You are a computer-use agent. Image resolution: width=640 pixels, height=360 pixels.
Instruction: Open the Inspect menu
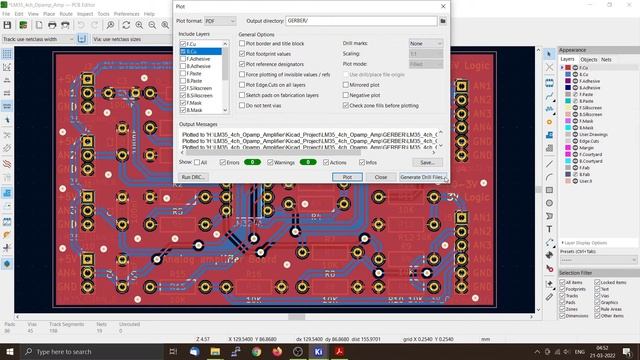85,14
